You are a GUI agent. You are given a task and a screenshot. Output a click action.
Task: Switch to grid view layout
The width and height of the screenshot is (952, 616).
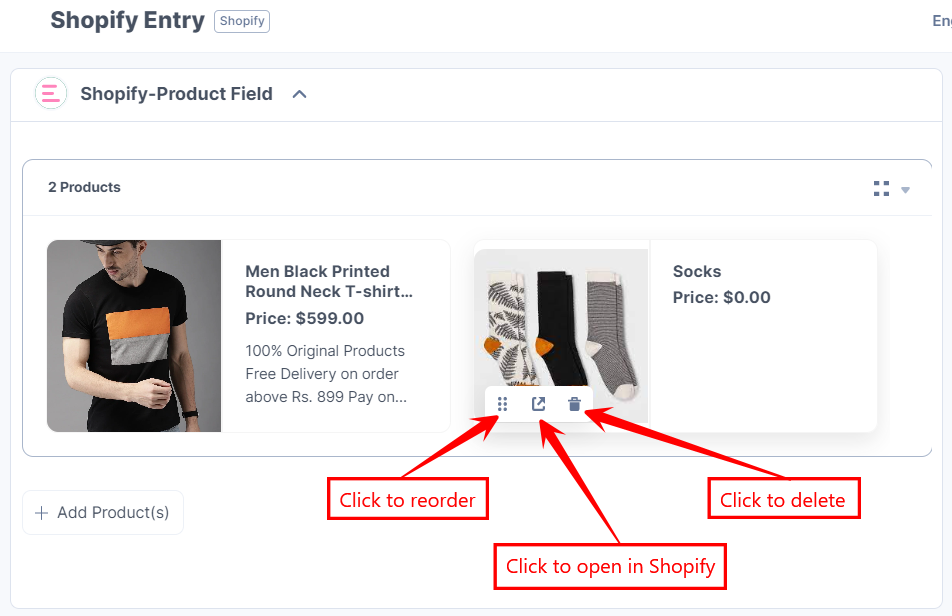pos(881,187)
